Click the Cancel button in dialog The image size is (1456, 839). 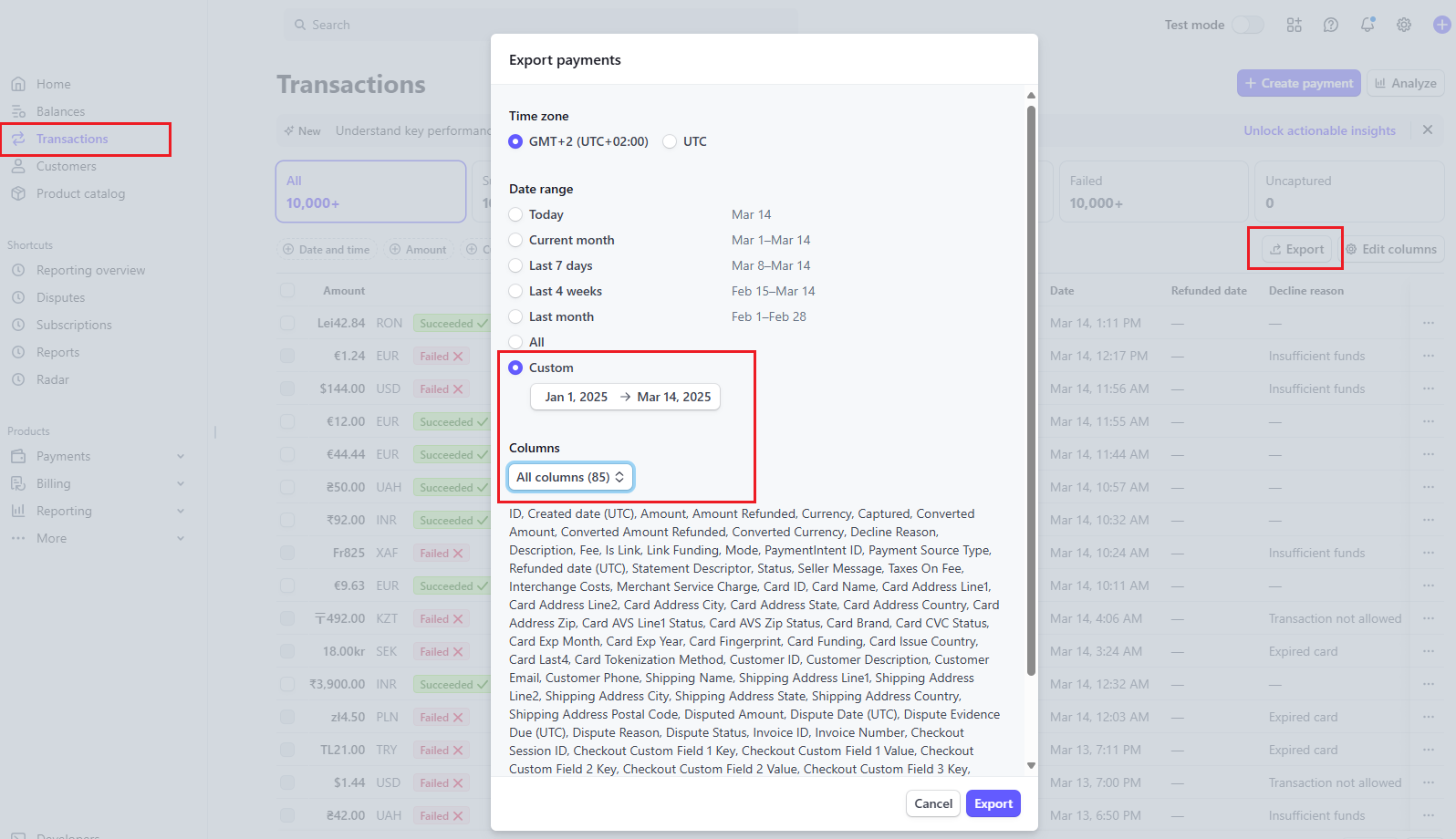point(932,803)
